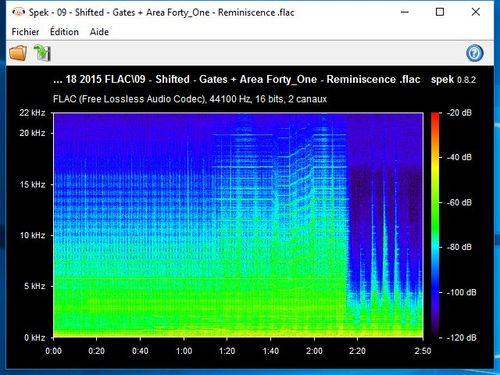This screenshot has height=375, width=500.
Task: Click inside the spectrogram plot area
Action: tap(238, 225)
